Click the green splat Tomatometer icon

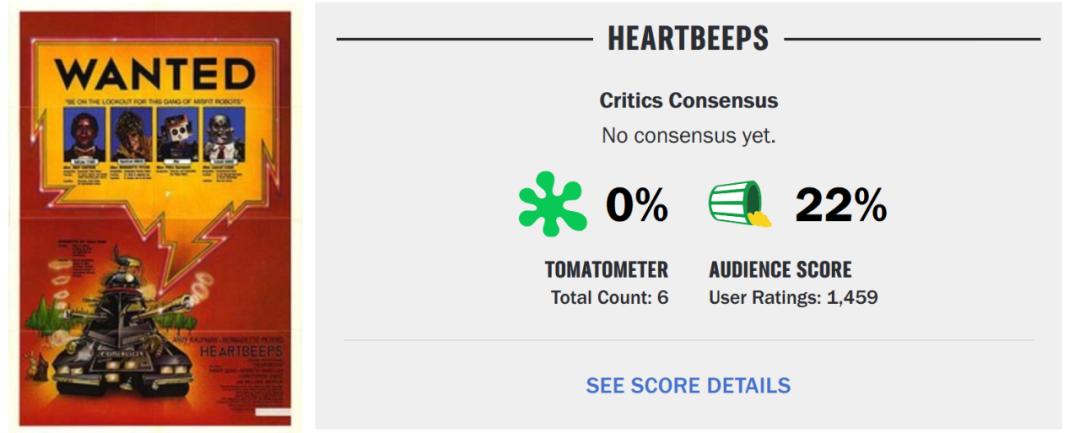553,205
